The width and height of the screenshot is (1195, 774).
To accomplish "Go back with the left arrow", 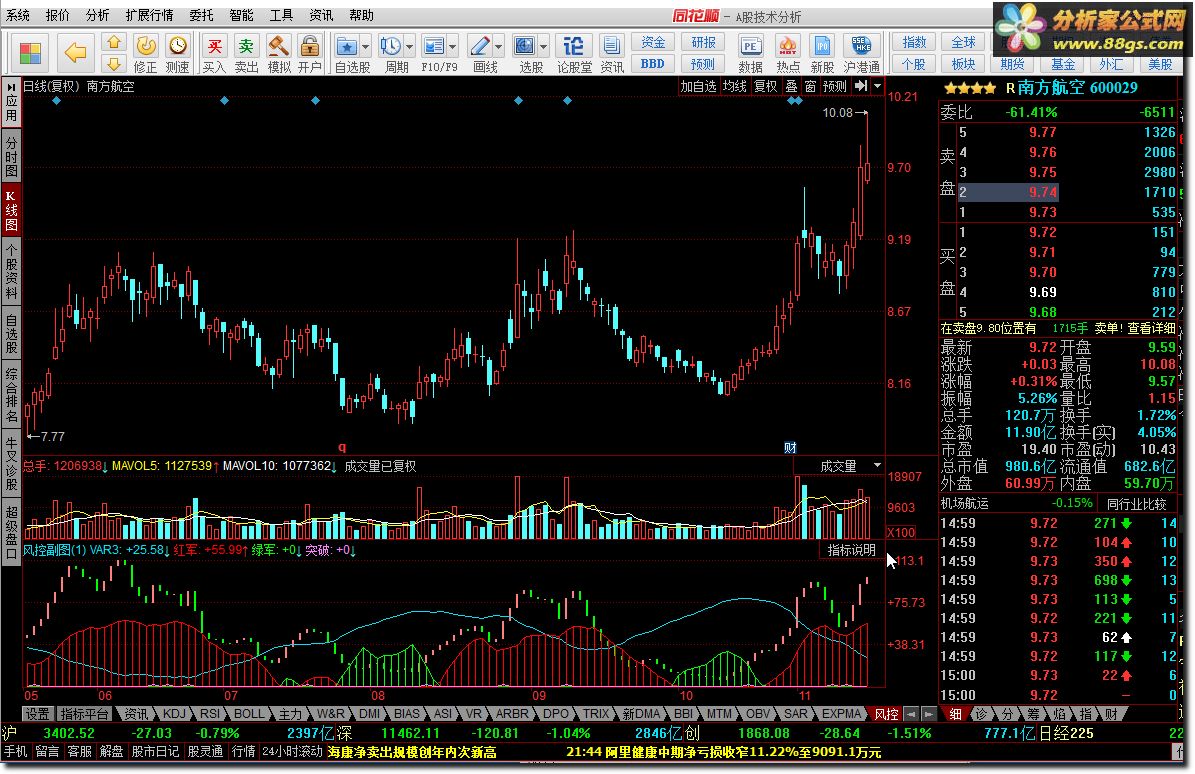I will click(x=75, y=53).
